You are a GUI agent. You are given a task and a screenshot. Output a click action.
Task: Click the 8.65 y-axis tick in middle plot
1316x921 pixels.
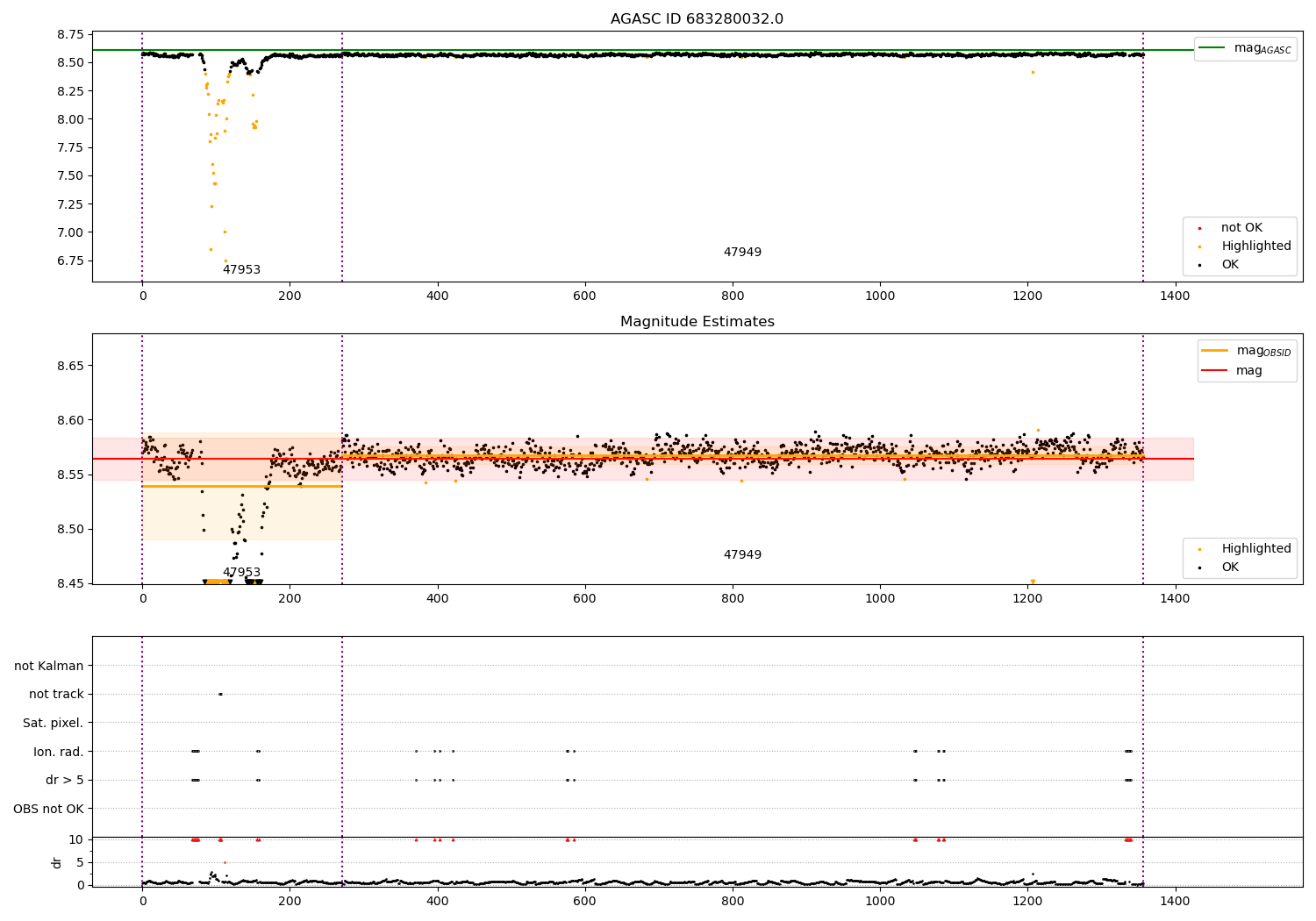tap(71, 366)
